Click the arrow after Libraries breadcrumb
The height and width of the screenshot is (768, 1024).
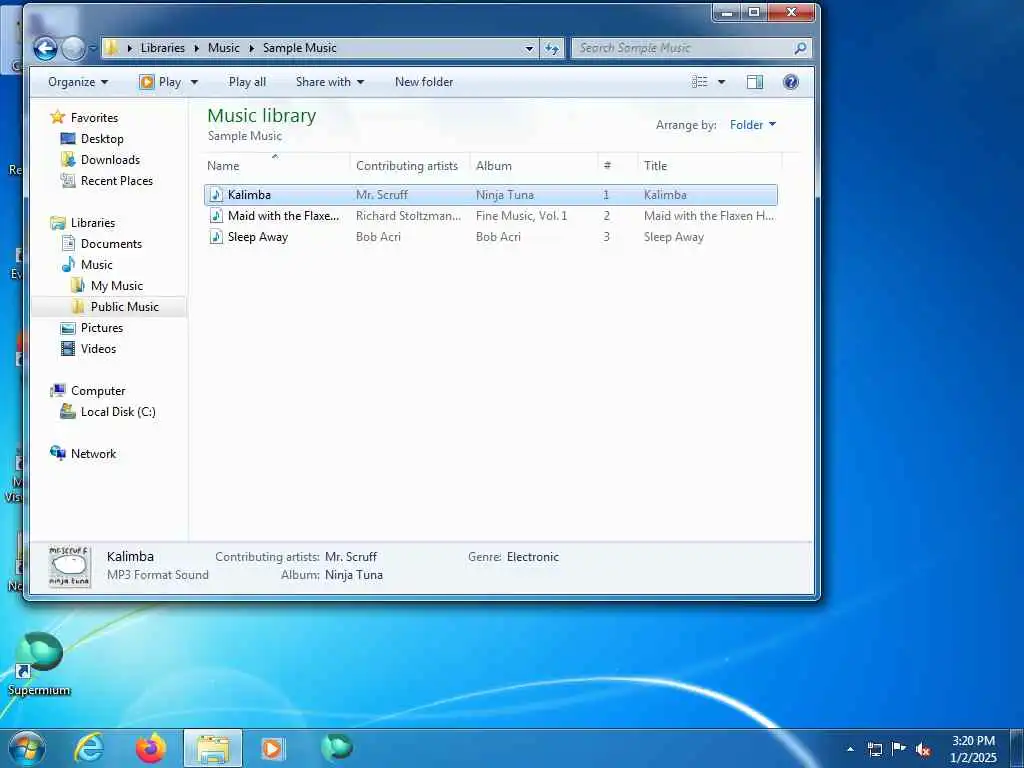(196, 48)
